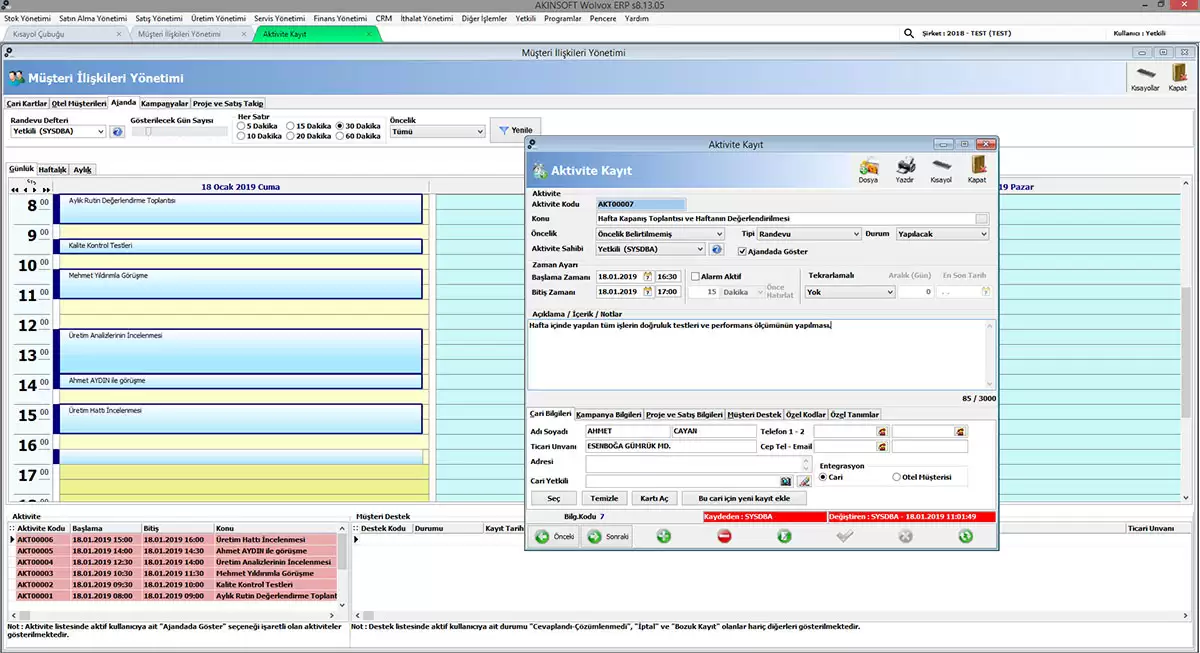
Task: Open the calendar picker for Başlama Zamanı
Action: click(647, 276)
